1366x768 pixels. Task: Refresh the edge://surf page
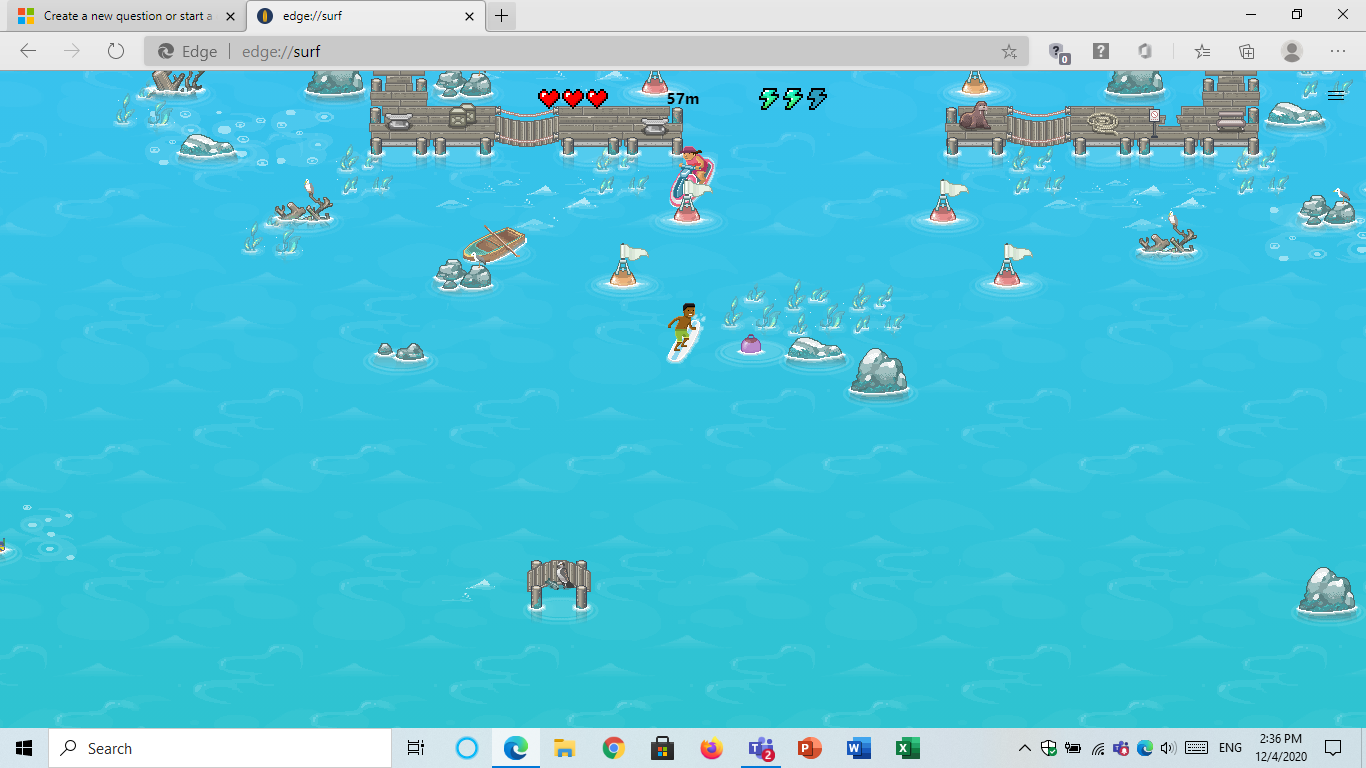tap(116, 51)
